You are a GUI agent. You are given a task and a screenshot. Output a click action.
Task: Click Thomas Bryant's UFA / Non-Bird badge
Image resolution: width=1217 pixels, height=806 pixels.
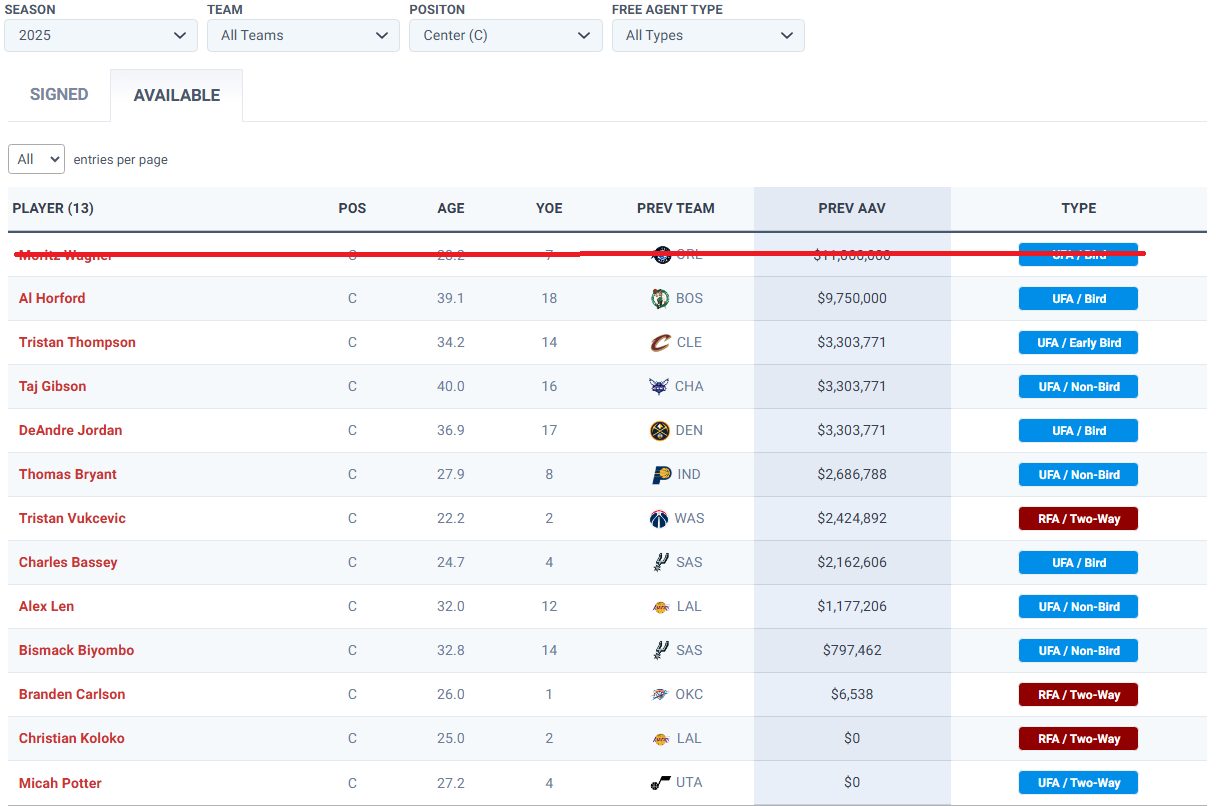click(x=1078, y=474)
